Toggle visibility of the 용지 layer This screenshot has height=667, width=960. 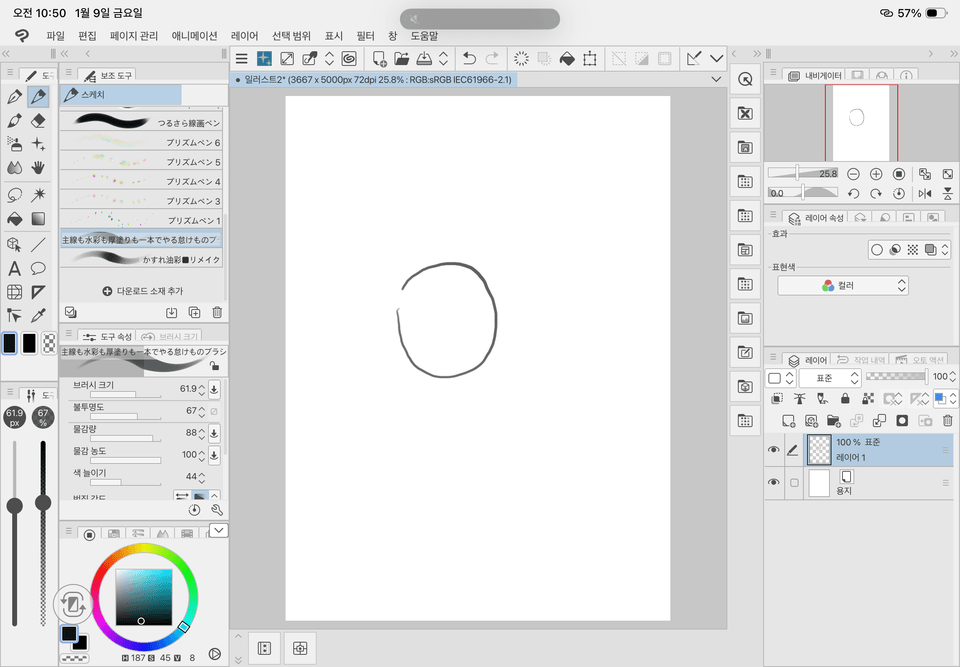tap(773, 482)
